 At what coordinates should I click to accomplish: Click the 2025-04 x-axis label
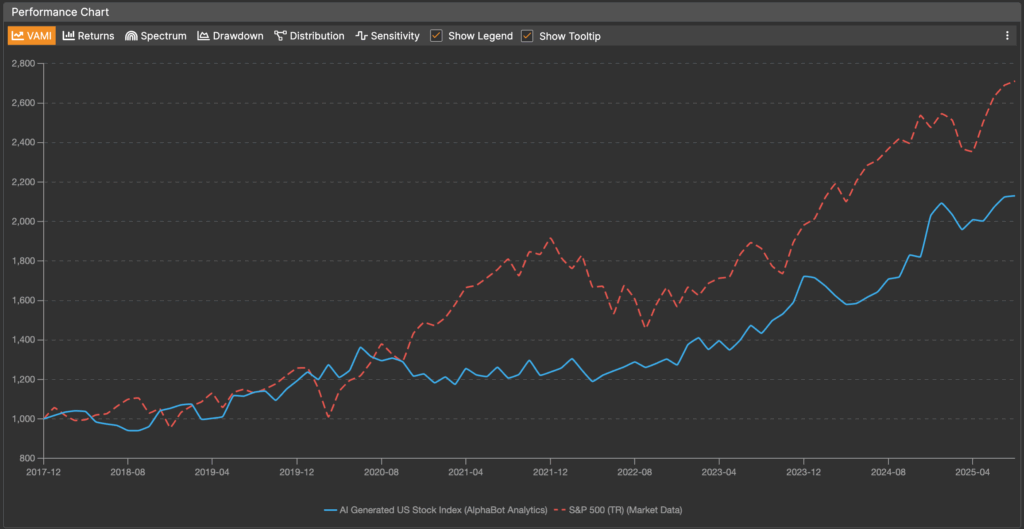click(x=972, y=470)
